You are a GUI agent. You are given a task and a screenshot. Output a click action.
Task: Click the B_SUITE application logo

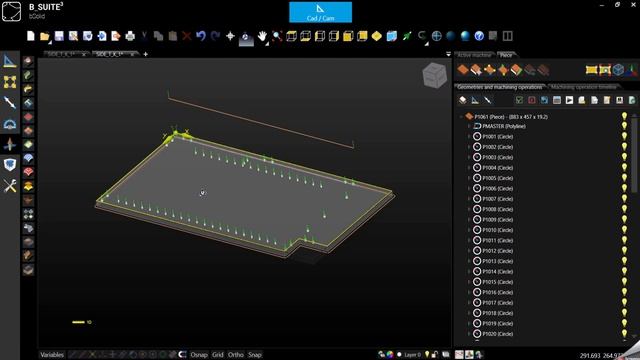pos(11,11)
